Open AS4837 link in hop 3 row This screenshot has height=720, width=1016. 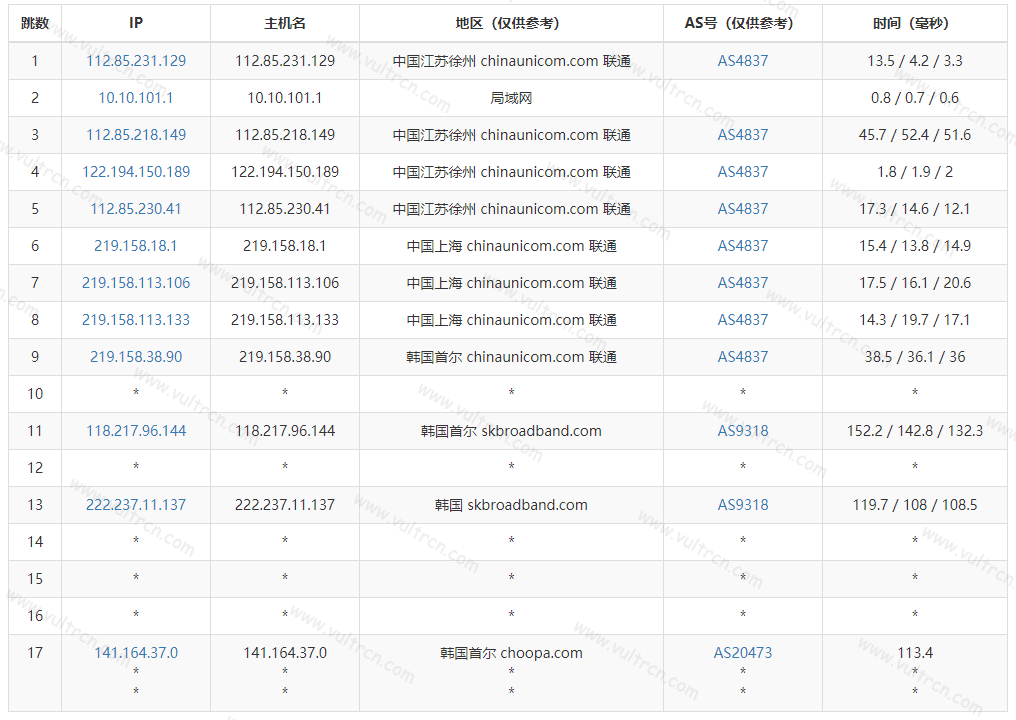tap(743, 135)
